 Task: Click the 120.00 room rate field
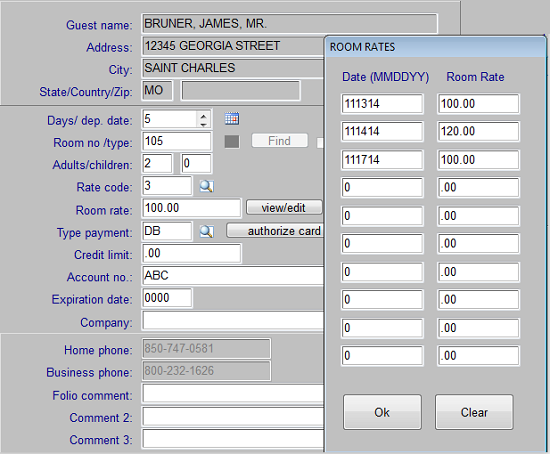478,132
